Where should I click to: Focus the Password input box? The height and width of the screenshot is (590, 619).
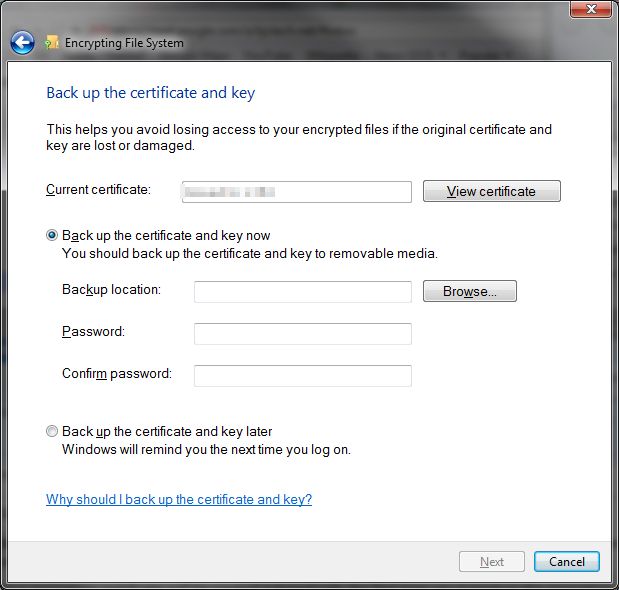pyautogui.click(x=303, y=334)
